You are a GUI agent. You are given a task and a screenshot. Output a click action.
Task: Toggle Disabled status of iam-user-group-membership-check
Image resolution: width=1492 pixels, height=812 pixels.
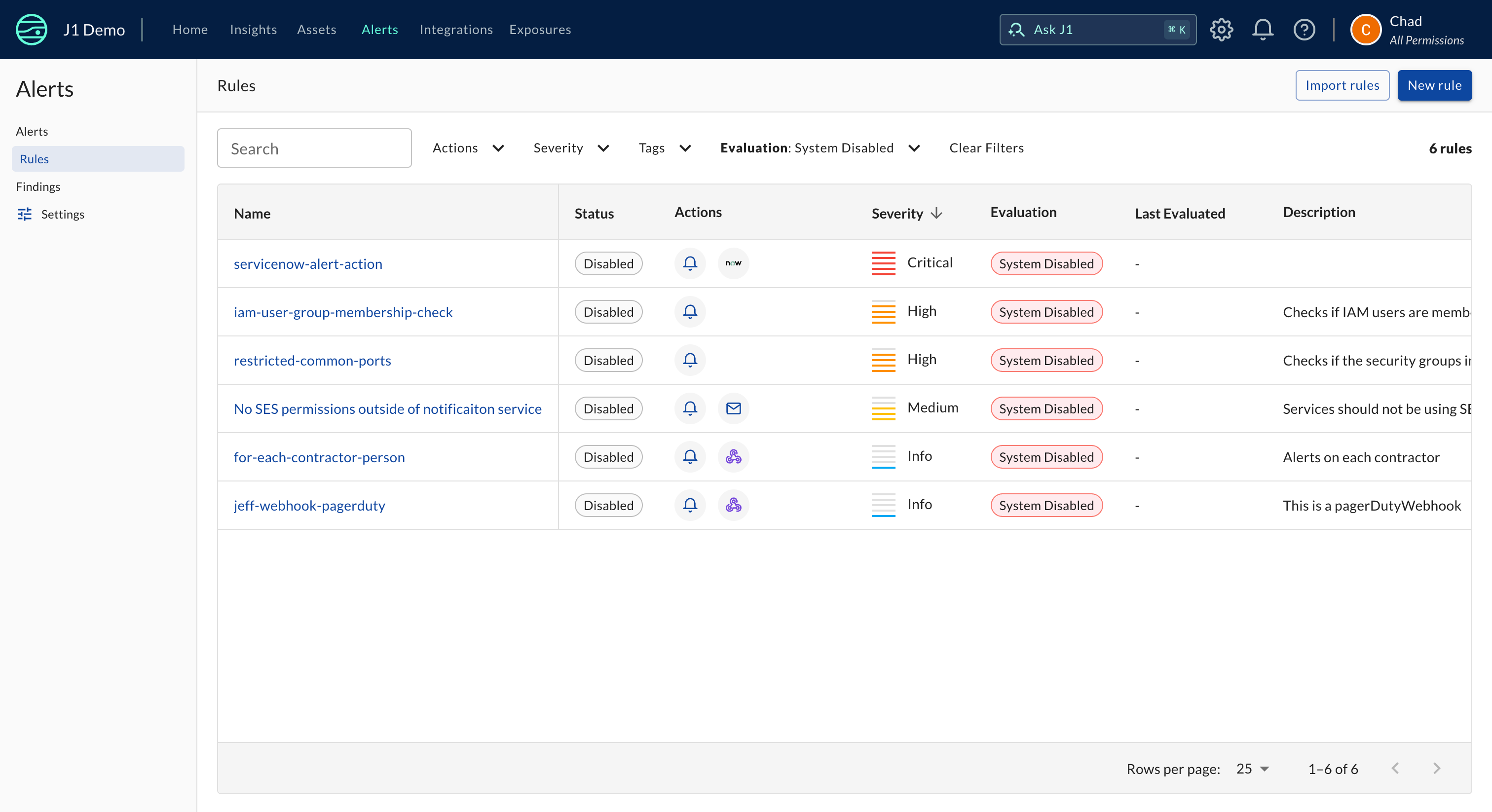[608, 312]
